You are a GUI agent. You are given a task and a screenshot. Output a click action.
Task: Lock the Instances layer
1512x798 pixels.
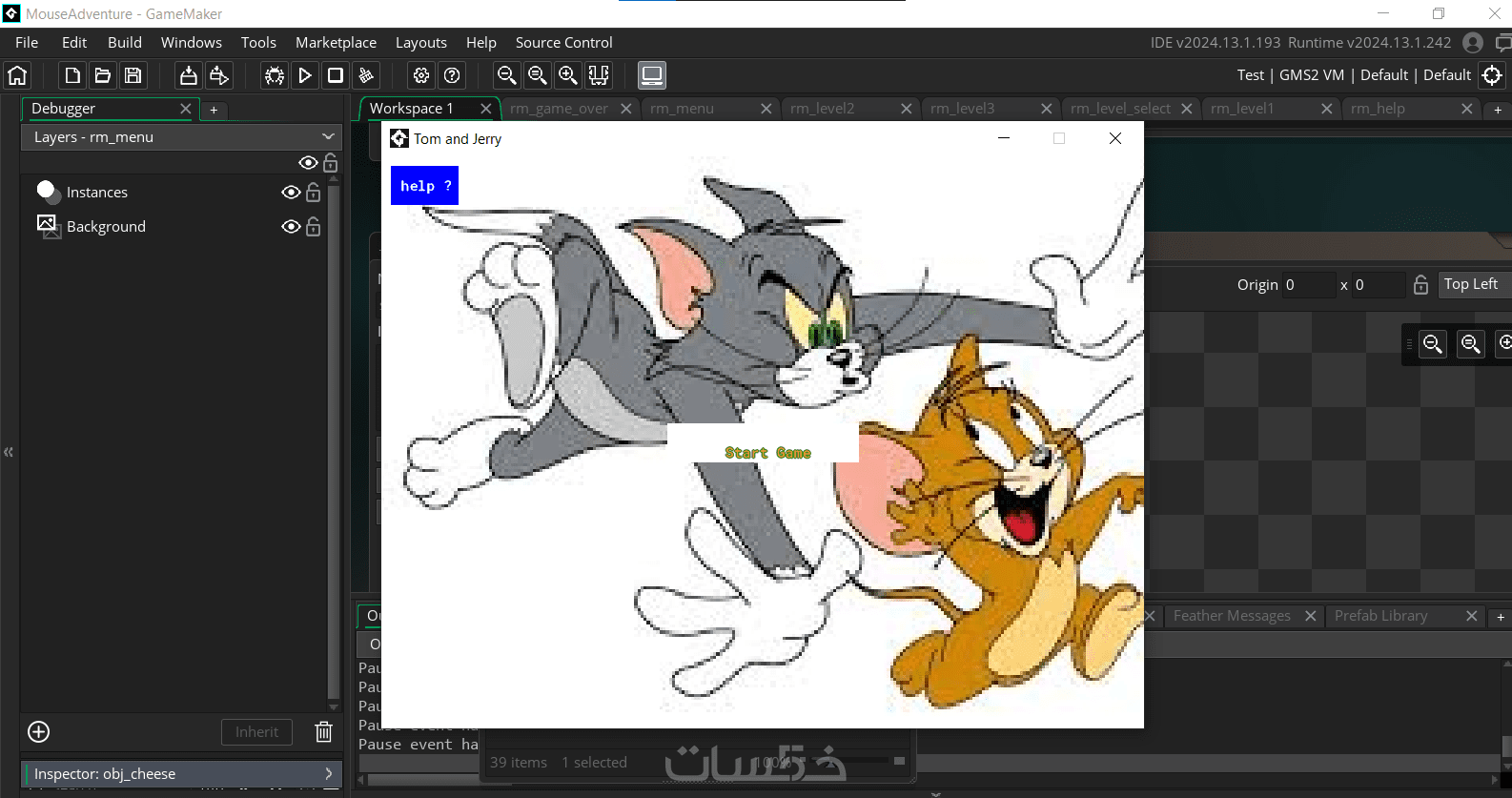coord(314,193)
